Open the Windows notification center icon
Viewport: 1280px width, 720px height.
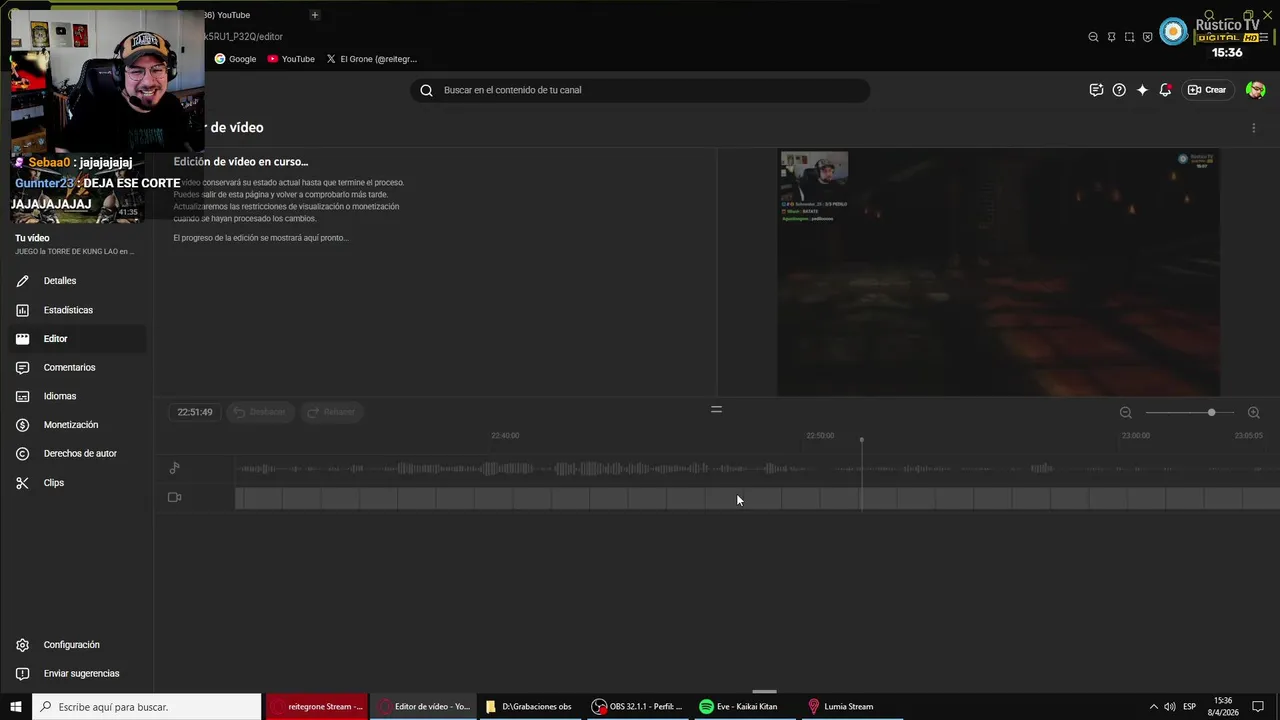1258,707
